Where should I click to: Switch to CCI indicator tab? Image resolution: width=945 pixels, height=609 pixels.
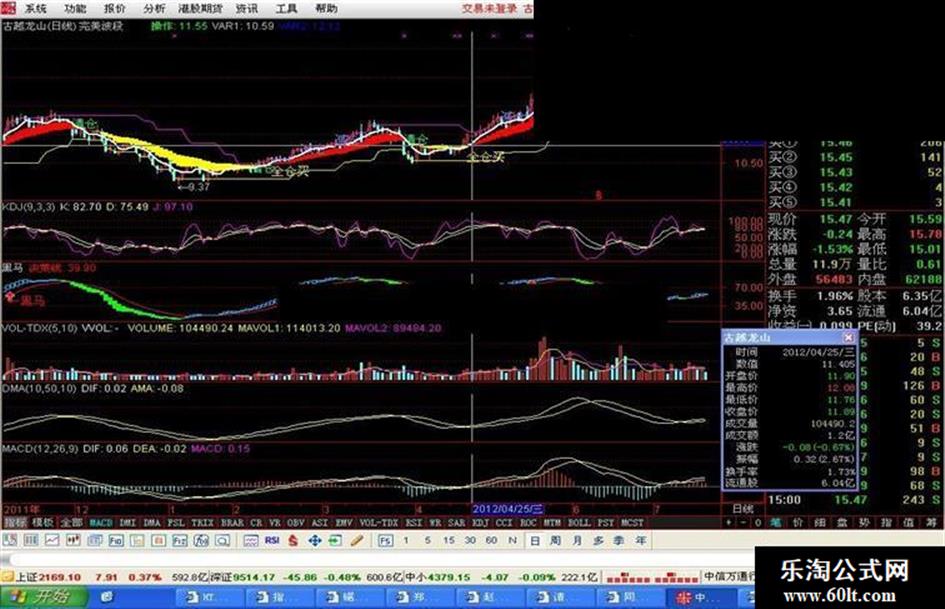(x=504, y=523)
